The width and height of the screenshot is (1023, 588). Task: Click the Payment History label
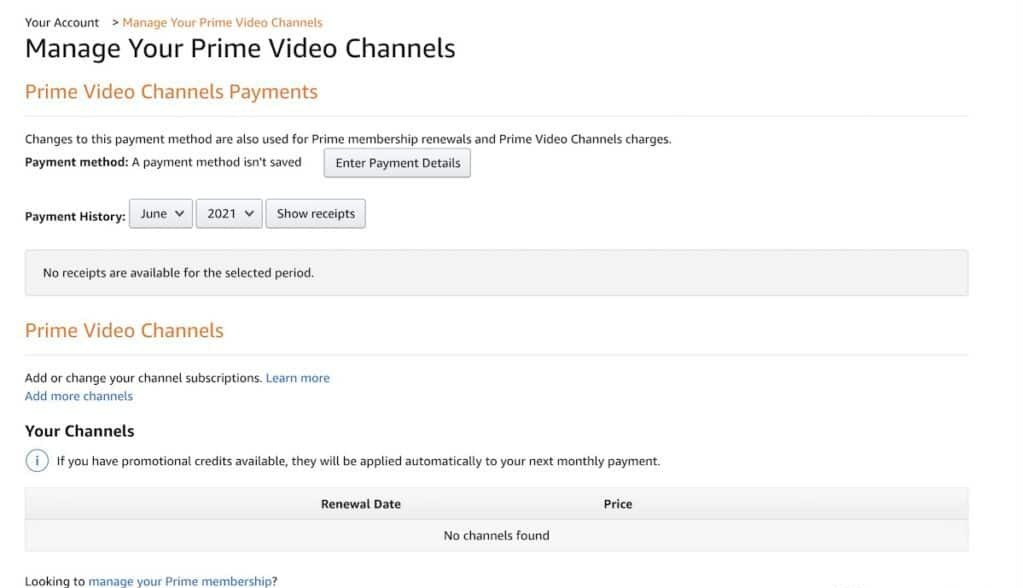click(x=75, y=216)
